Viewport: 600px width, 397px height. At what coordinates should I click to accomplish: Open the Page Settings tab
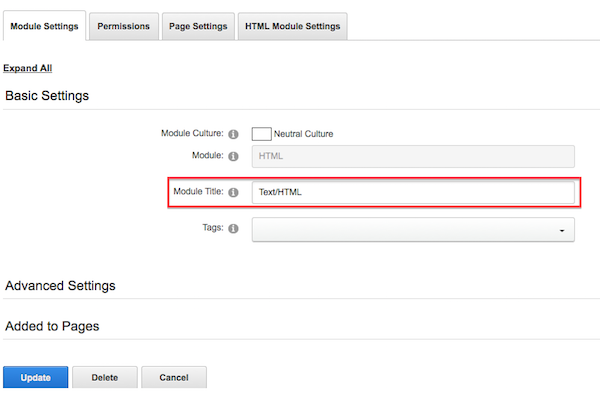[x=198, y=26]
